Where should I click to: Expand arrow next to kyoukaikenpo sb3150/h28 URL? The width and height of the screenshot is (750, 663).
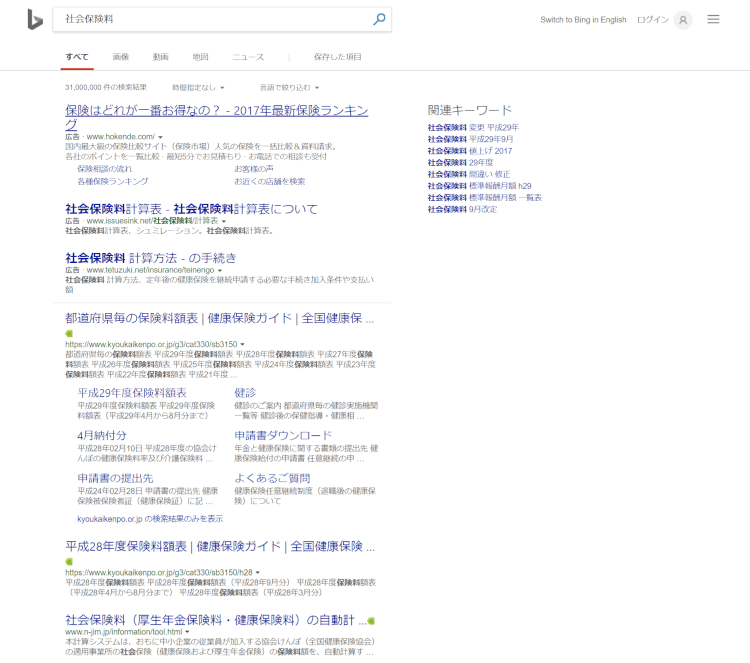click(x=257, y=573)
